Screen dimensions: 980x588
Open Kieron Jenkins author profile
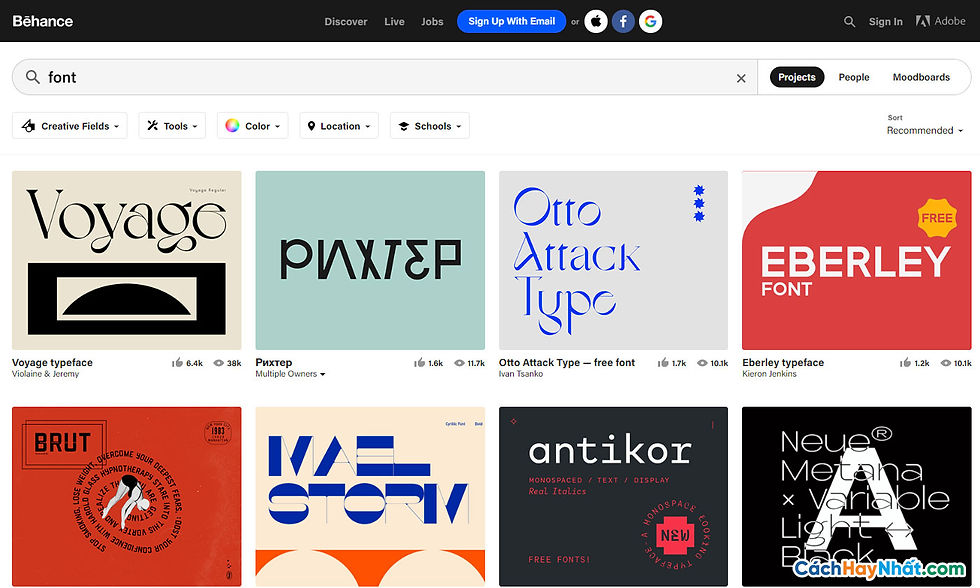769,374
